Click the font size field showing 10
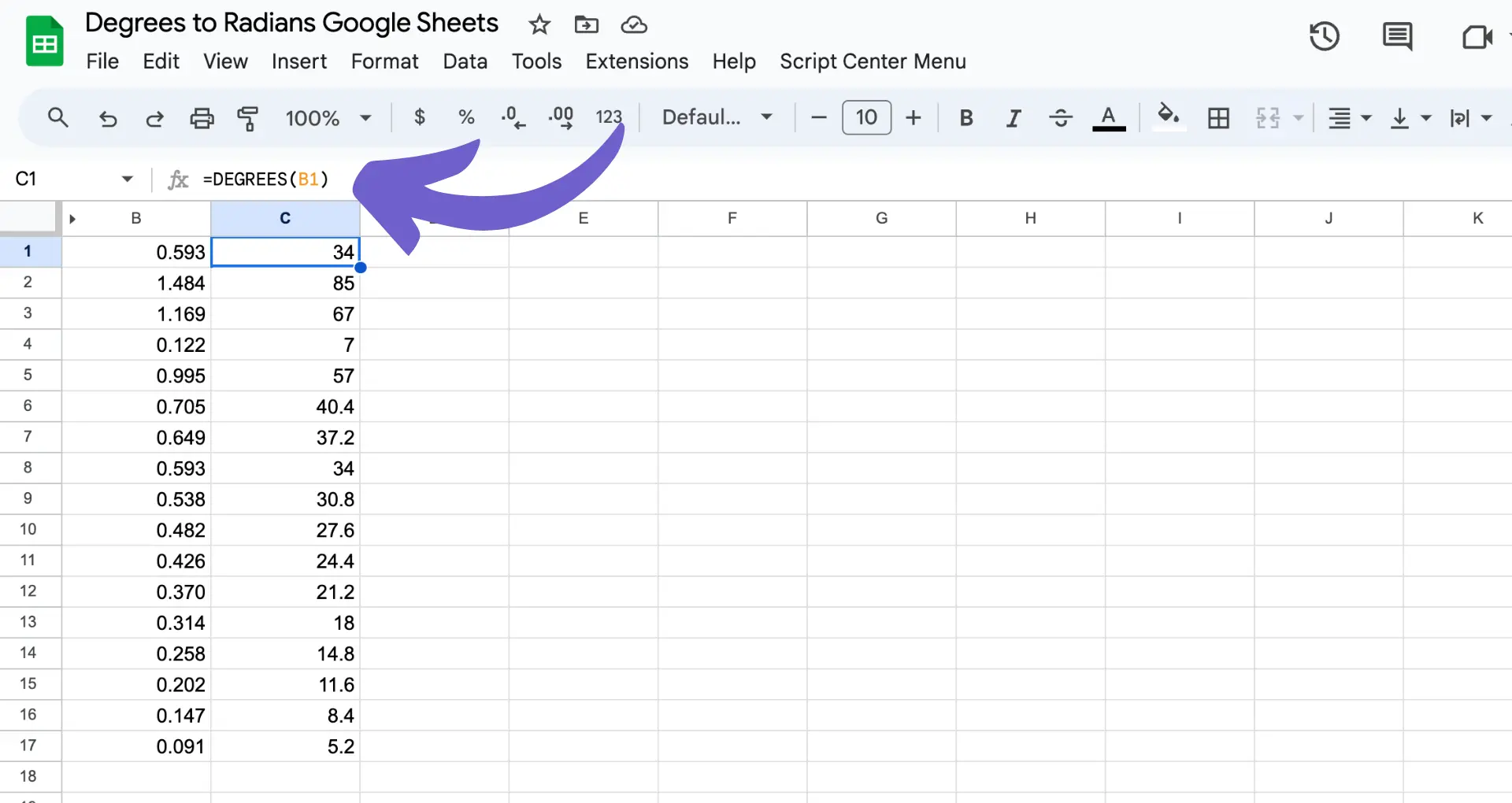1512x803 pixels. pyautogui.click(x=866, y=117)
